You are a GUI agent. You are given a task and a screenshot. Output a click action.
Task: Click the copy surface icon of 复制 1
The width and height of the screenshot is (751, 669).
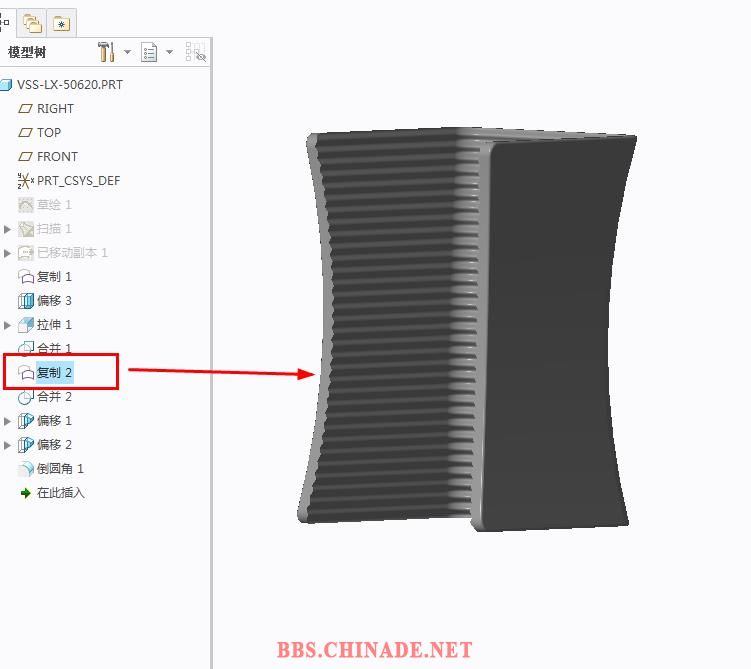point(25,277)
